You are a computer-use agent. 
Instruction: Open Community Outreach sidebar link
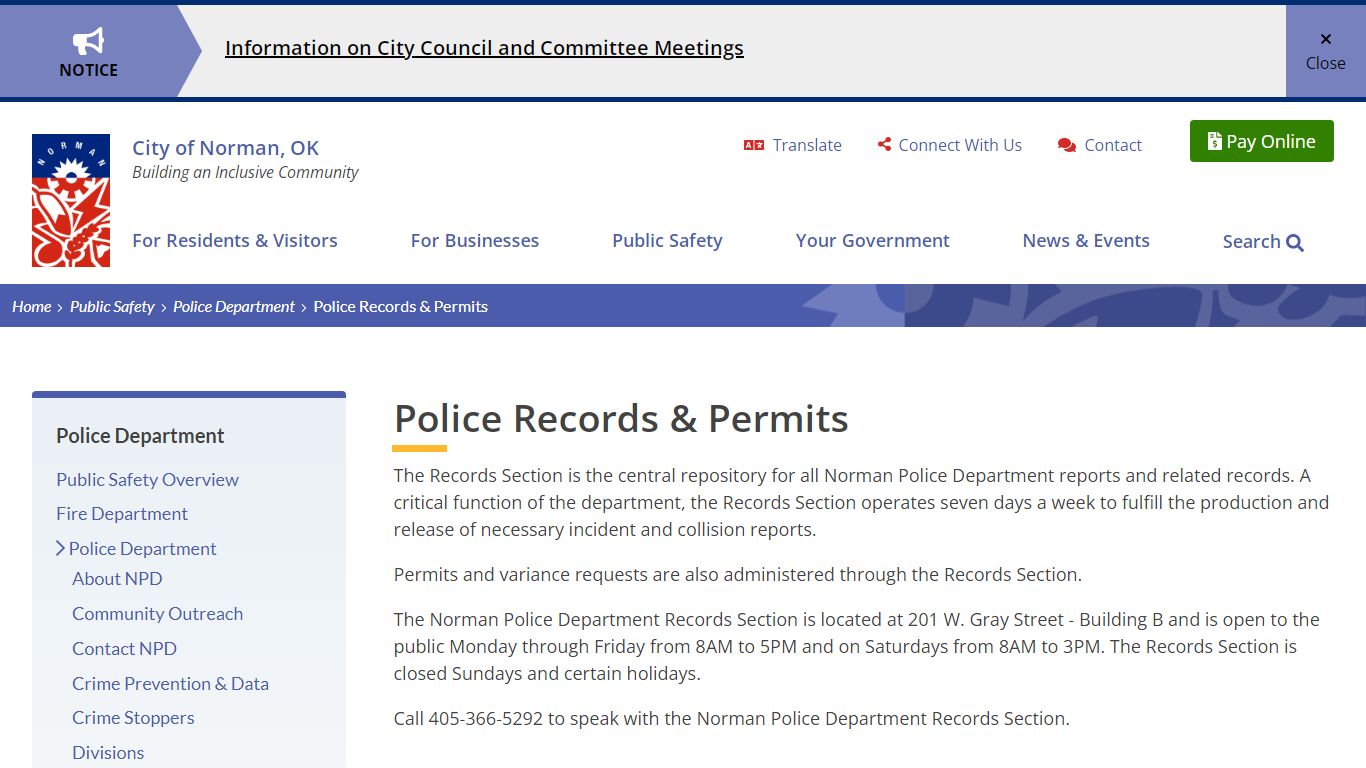(157, 614)
